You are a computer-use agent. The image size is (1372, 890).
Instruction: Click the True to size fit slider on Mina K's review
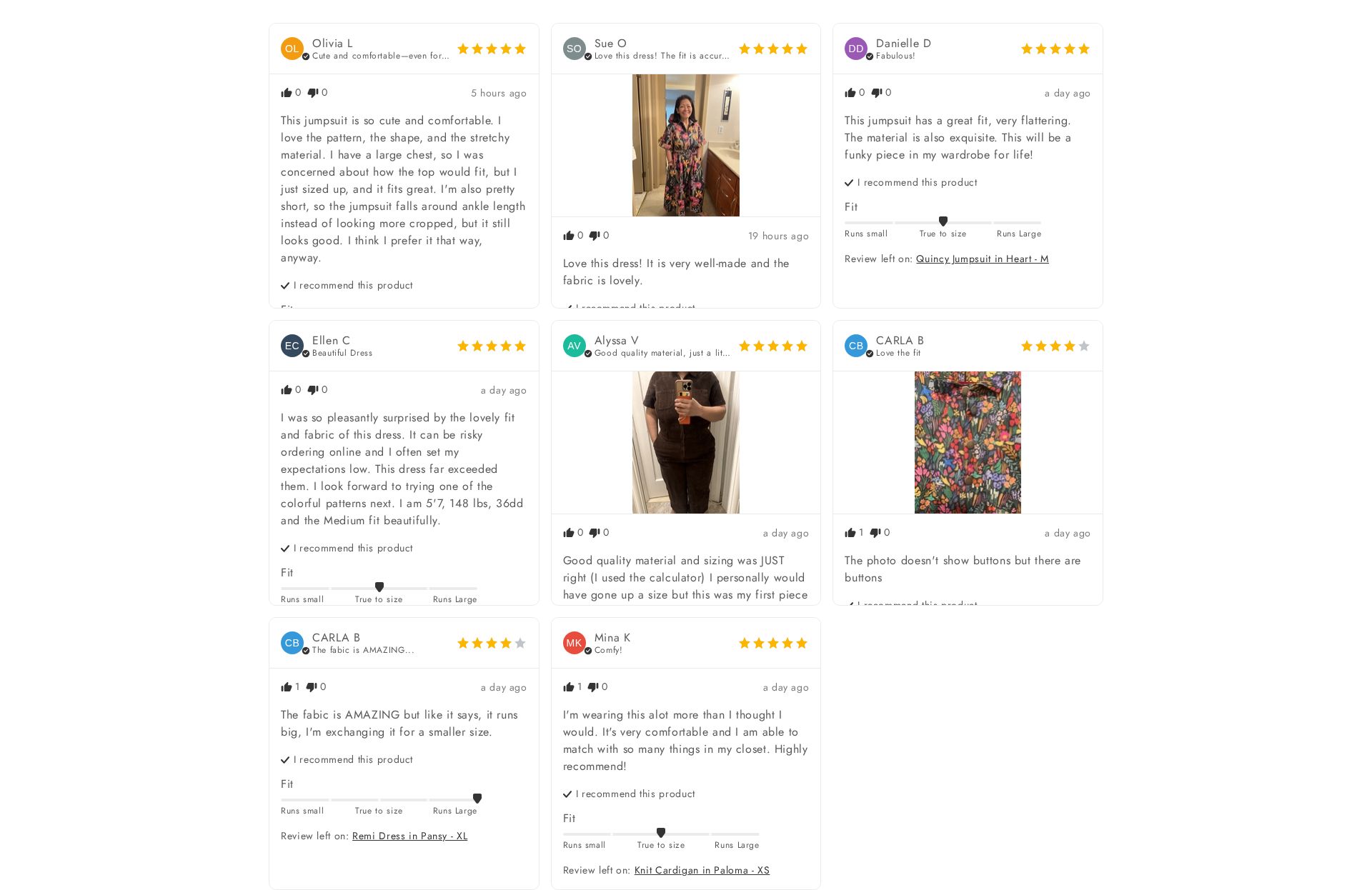(x=661, y=833)
